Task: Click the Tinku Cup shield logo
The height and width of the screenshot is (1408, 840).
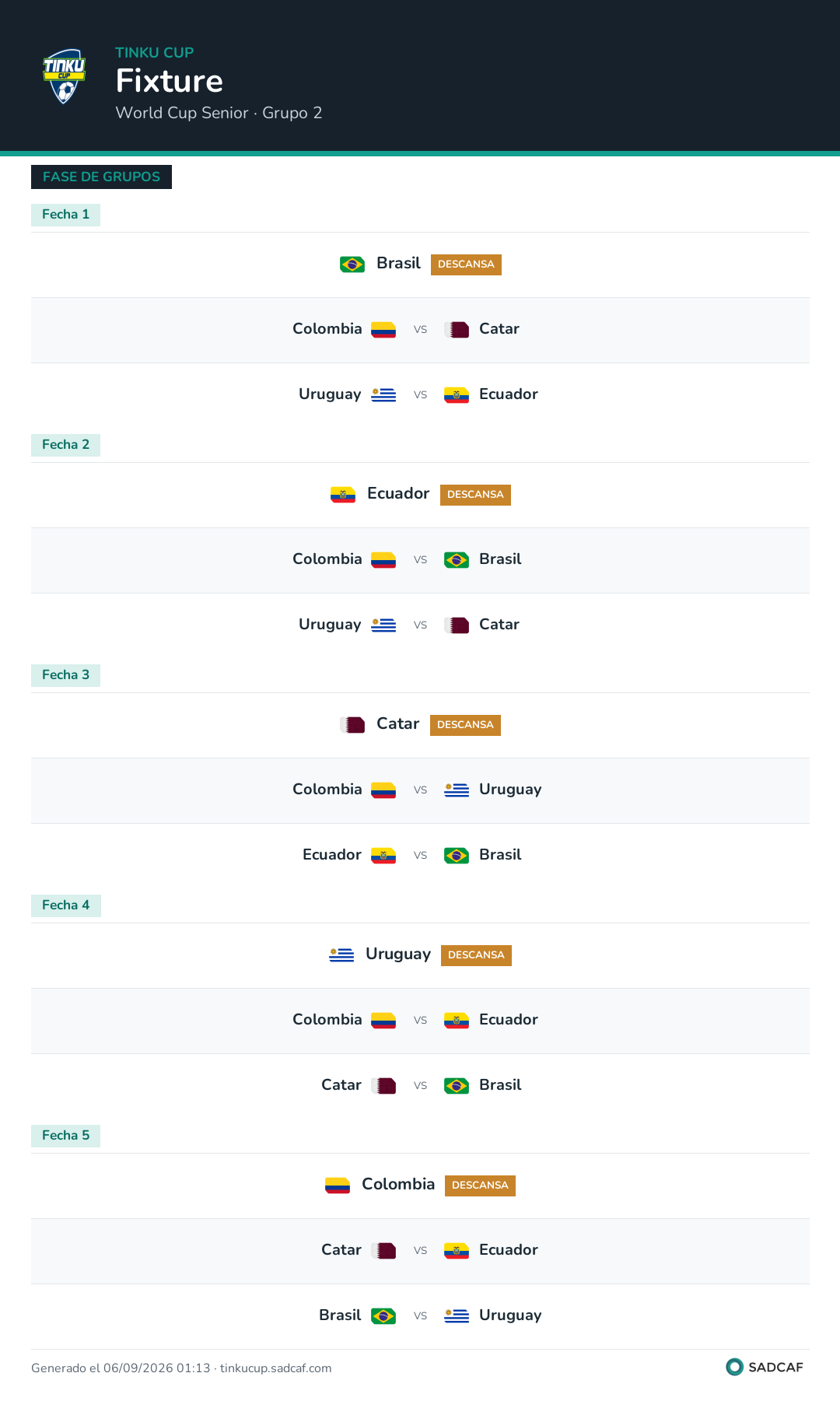Action: 64,76
